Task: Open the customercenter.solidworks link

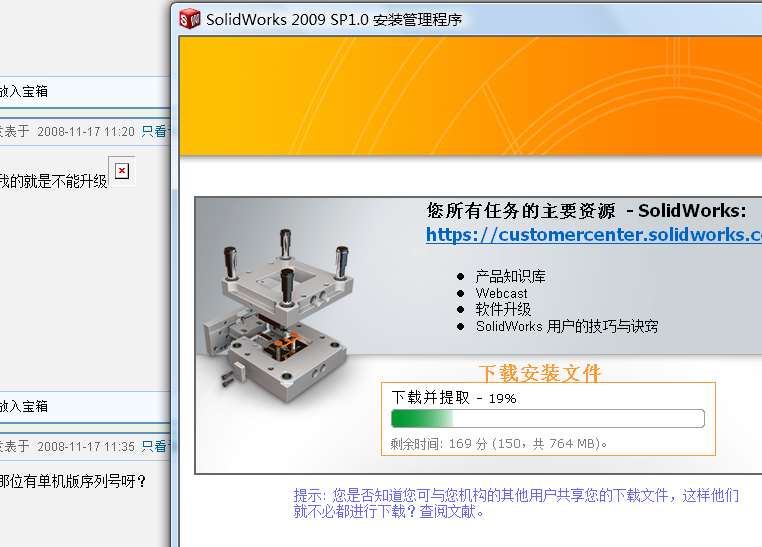Action: 594,235
